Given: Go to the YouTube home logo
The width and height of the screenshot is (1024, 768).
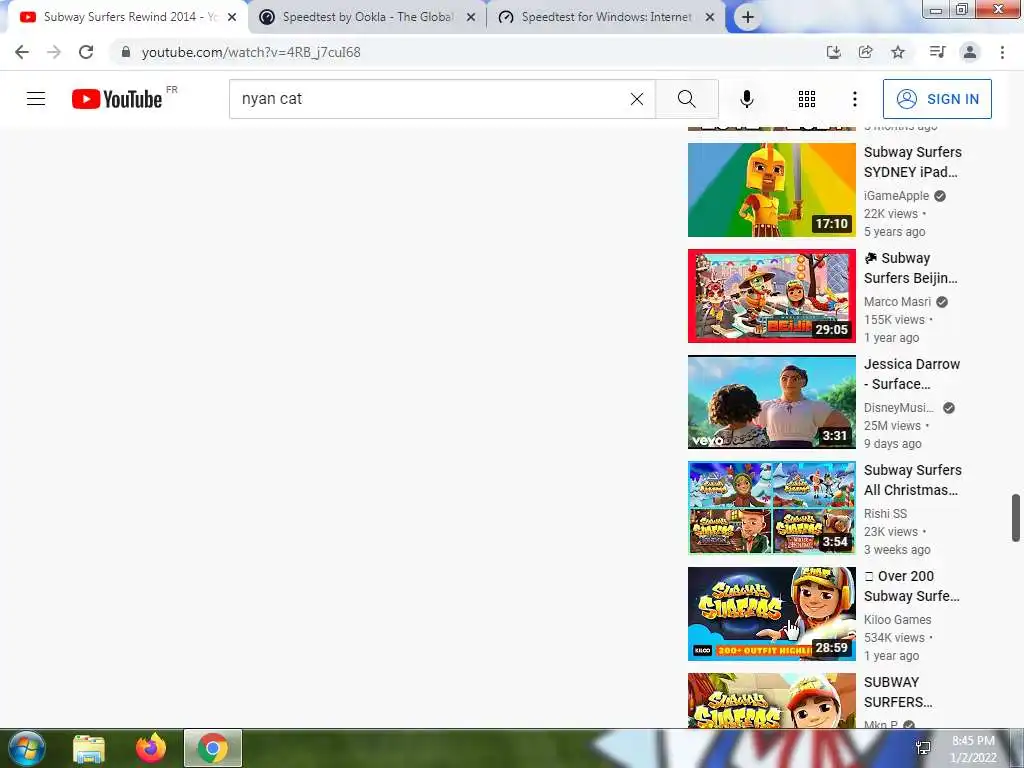Looking at the screenshot, I should tap(117, 99).
